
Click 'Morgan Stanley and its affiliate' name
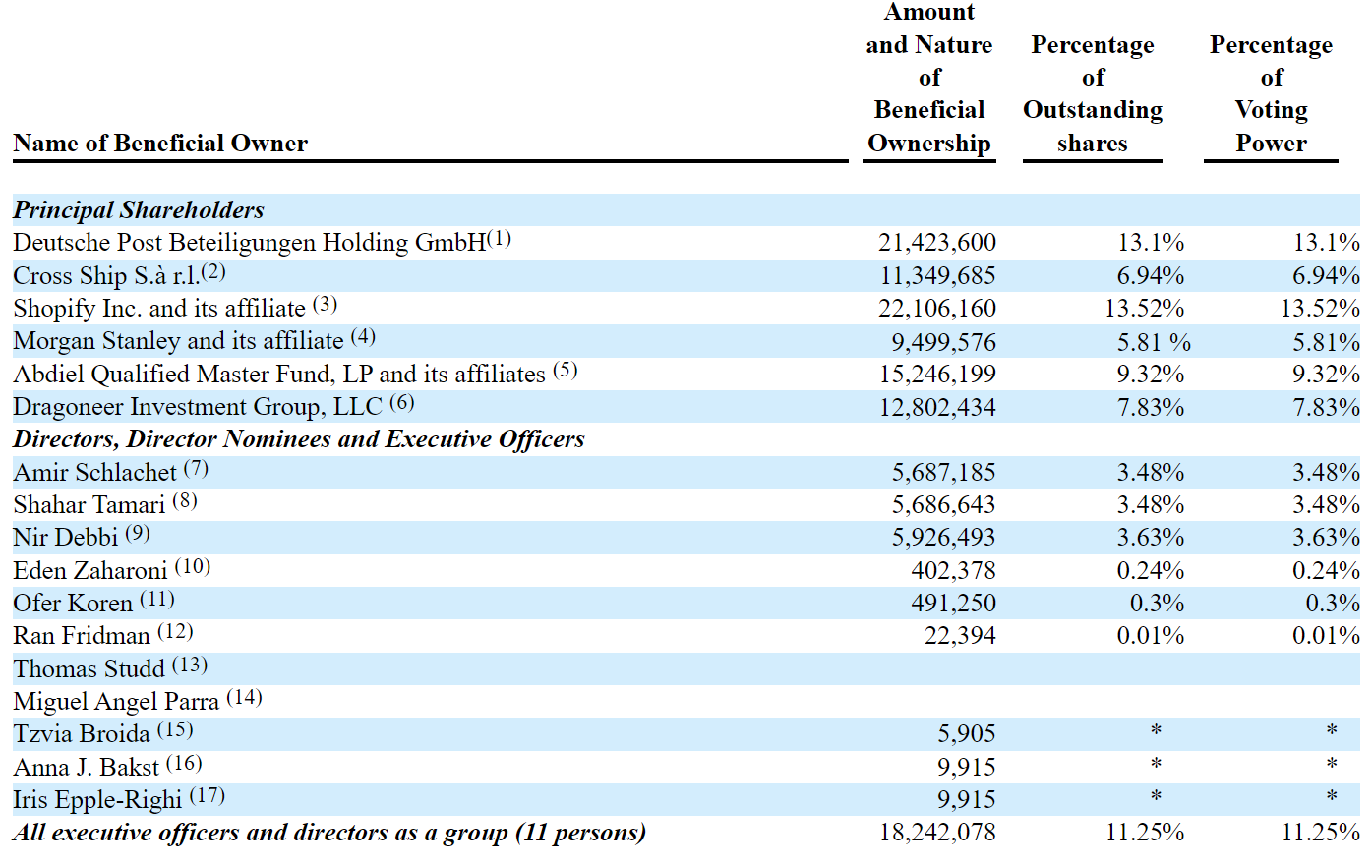(178, 341)
